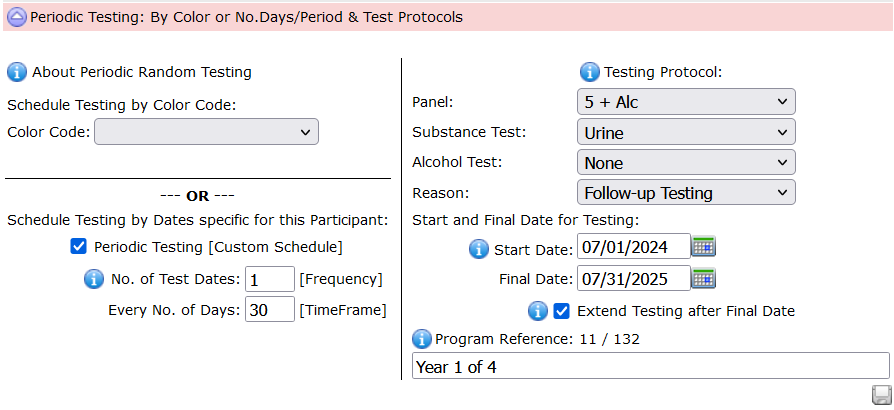
Task: Save settings with the floppy disk icon
Action: [881, 395]
